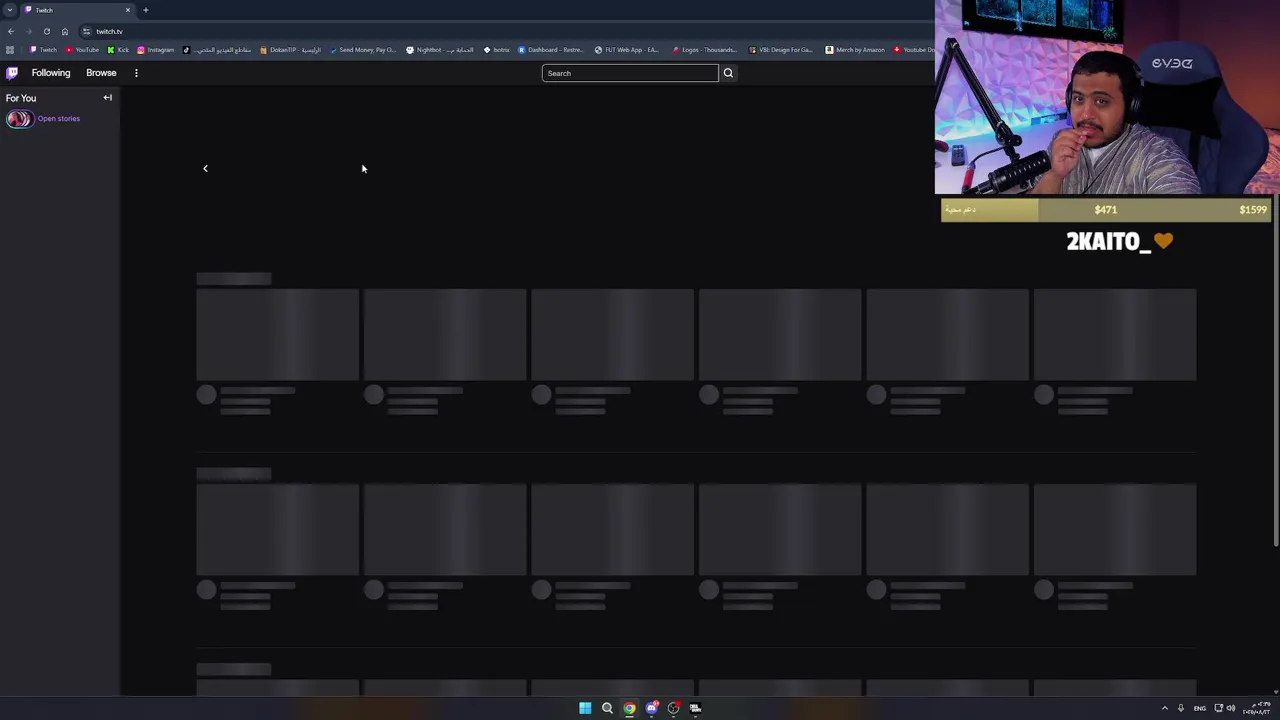Open the VBI Design For Gamers bookmark
Viewport: 1280px width, 720px height.
tap(781, 50)
